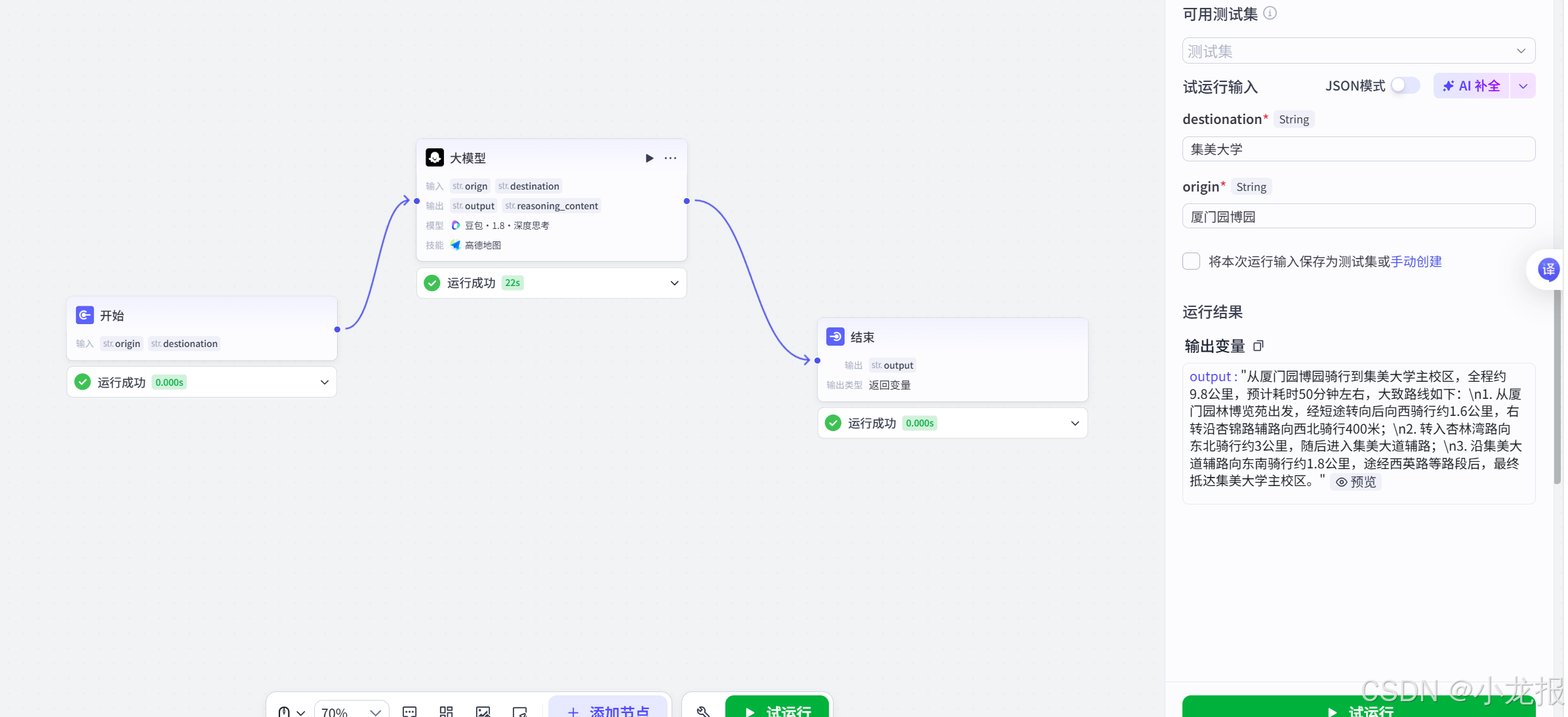
Task: Copy the output variable with copy icon
Action: click(1258, 346)
